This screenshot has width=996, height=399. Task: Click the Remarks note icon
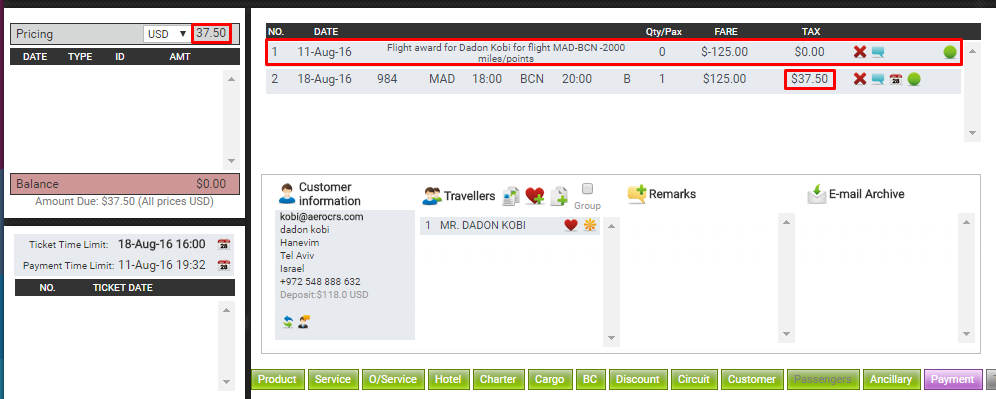(637, 194)
